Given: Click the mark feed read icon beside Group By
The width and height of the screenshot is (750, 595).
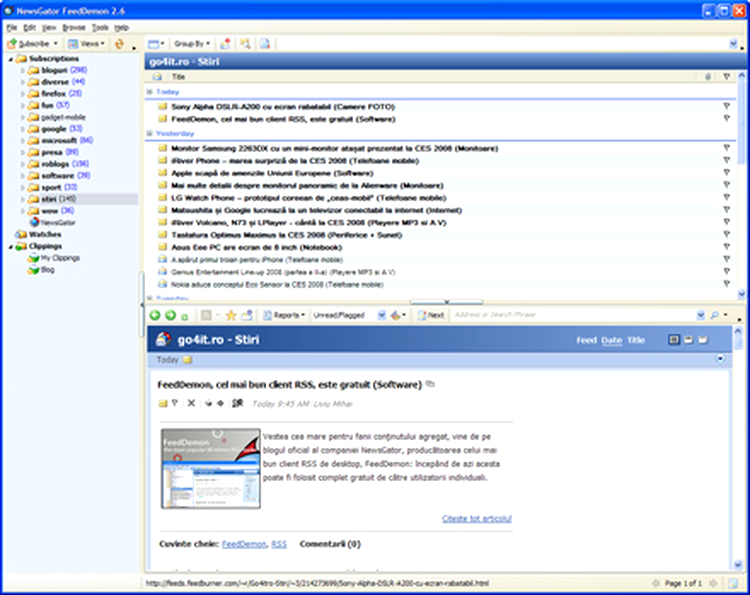Looking at the screenshot, I should [225, 44].
